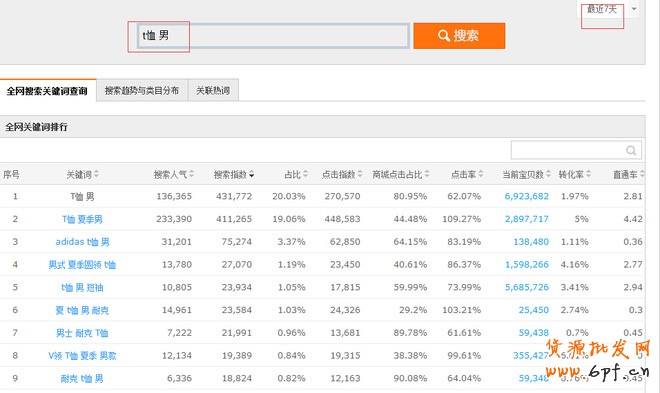The image size is (660, 393).
Task: Sort by 点击指数 column
Action: (x=342, y=174)
